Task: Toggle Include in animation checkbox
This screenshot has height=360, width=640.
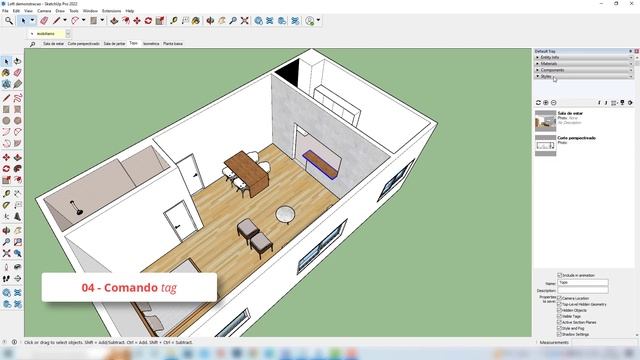Action: [560, 276]
